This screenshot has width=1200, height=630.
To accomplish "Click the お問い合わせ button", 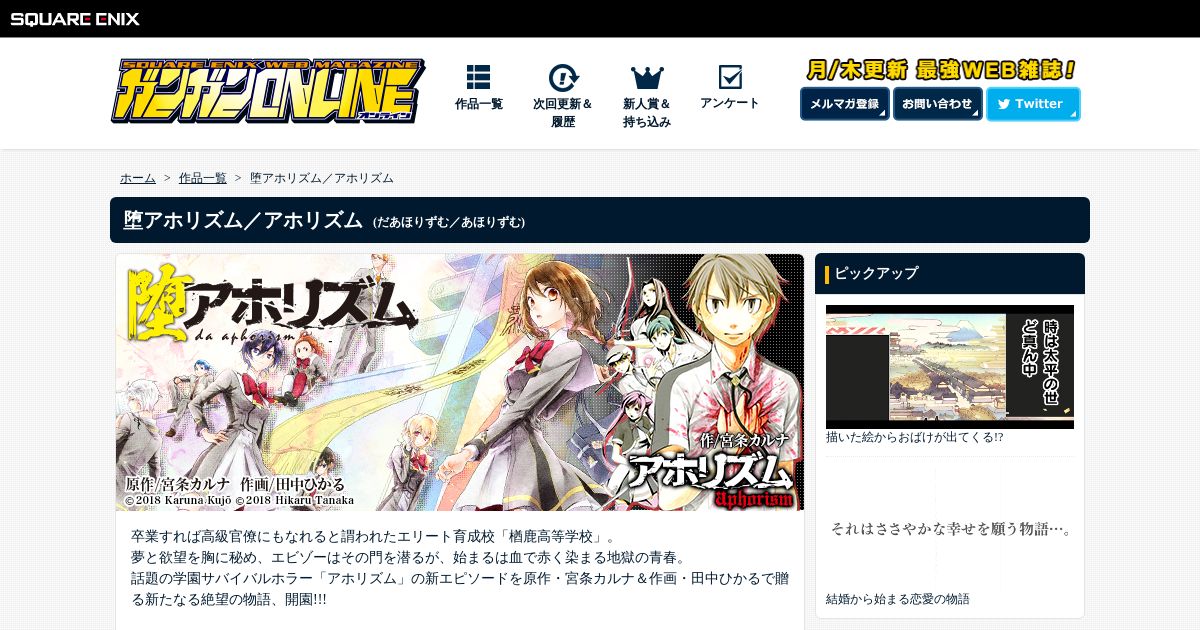I will pyautogui.click(x=937, y=104).
